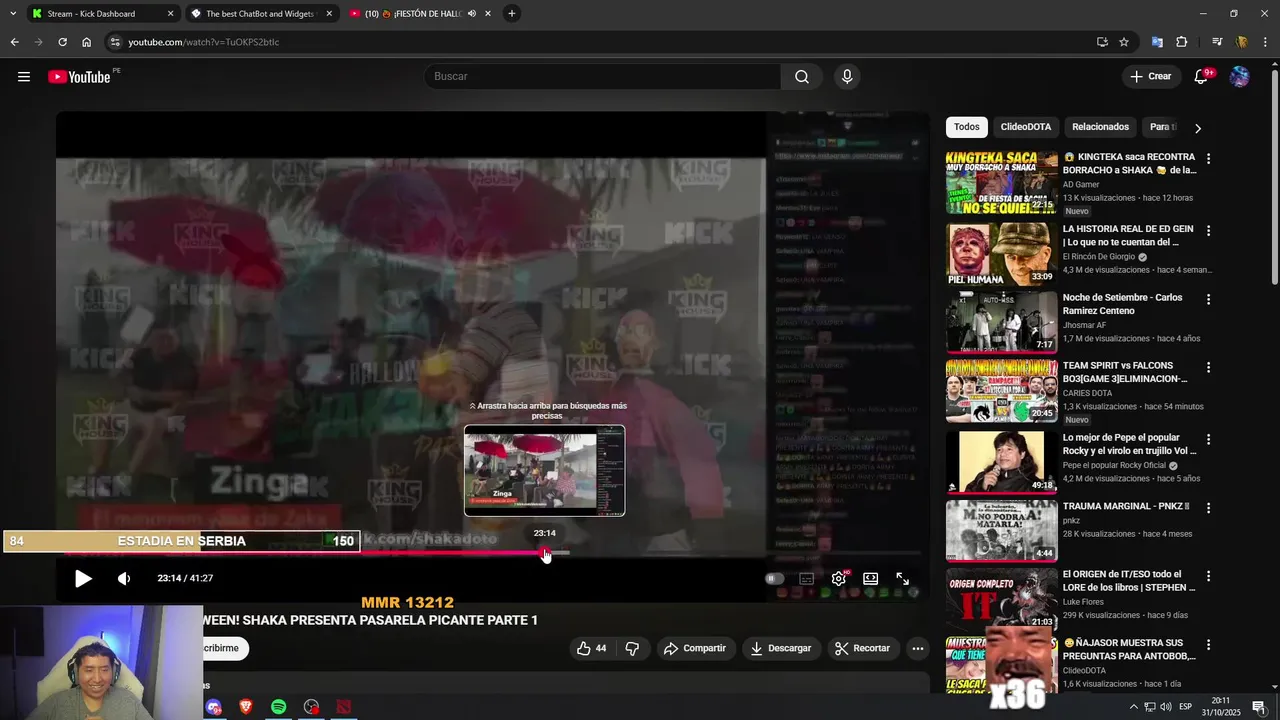The image size is (1280, 720).
Task: Show more filter chips with right arrow
Action: coord(1198,128)
